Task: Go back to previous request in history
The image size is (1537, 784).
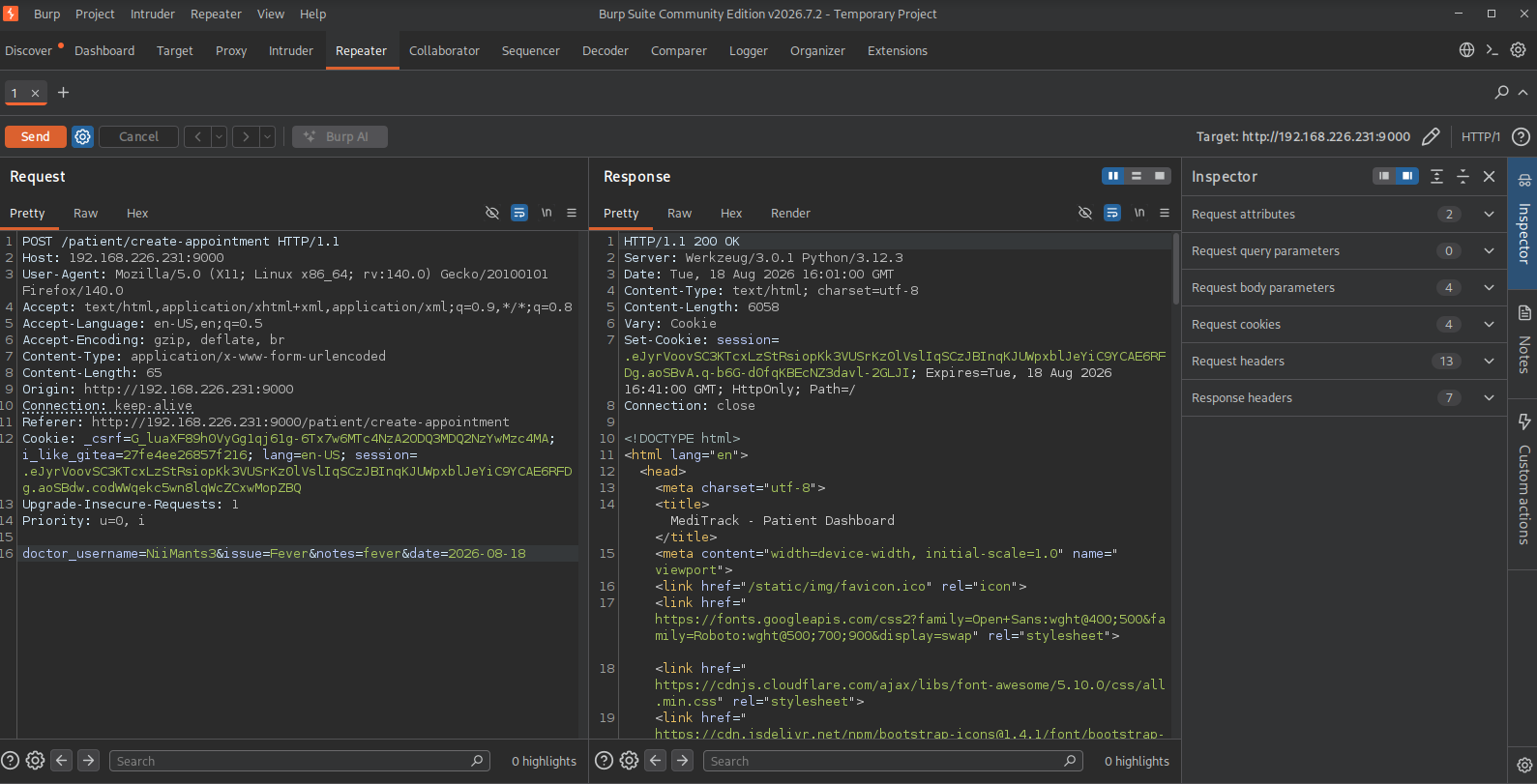Action: tap(197, 136)
